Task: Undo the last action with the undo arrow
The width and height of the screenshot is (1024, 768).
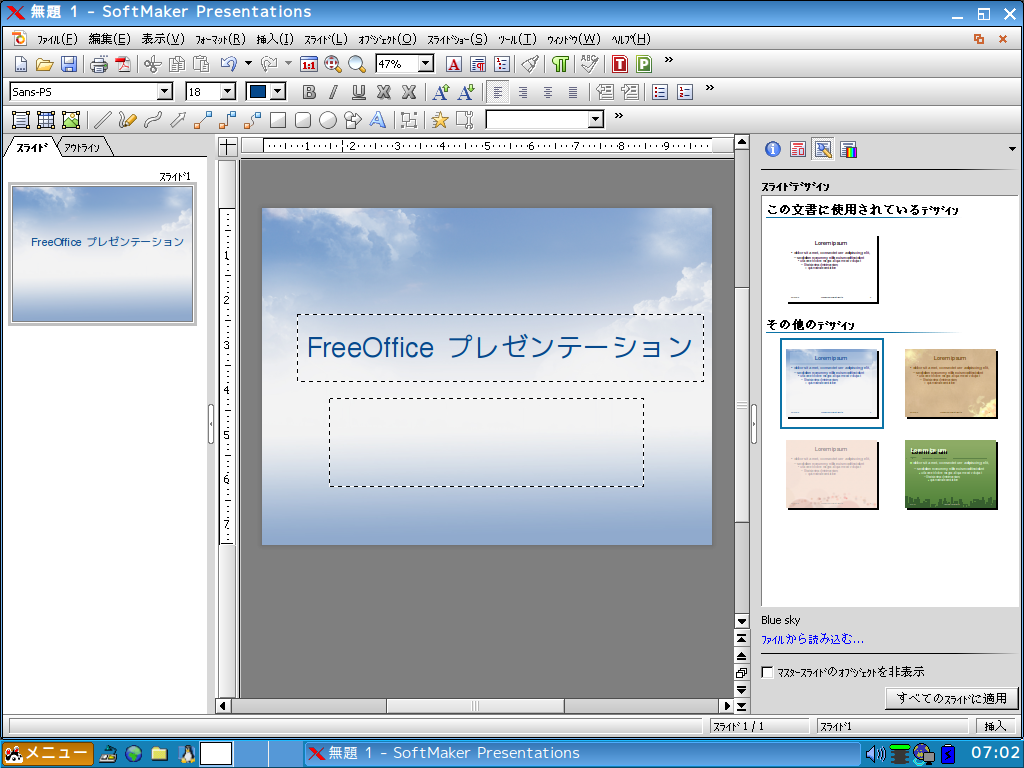Action: (229, 64)
